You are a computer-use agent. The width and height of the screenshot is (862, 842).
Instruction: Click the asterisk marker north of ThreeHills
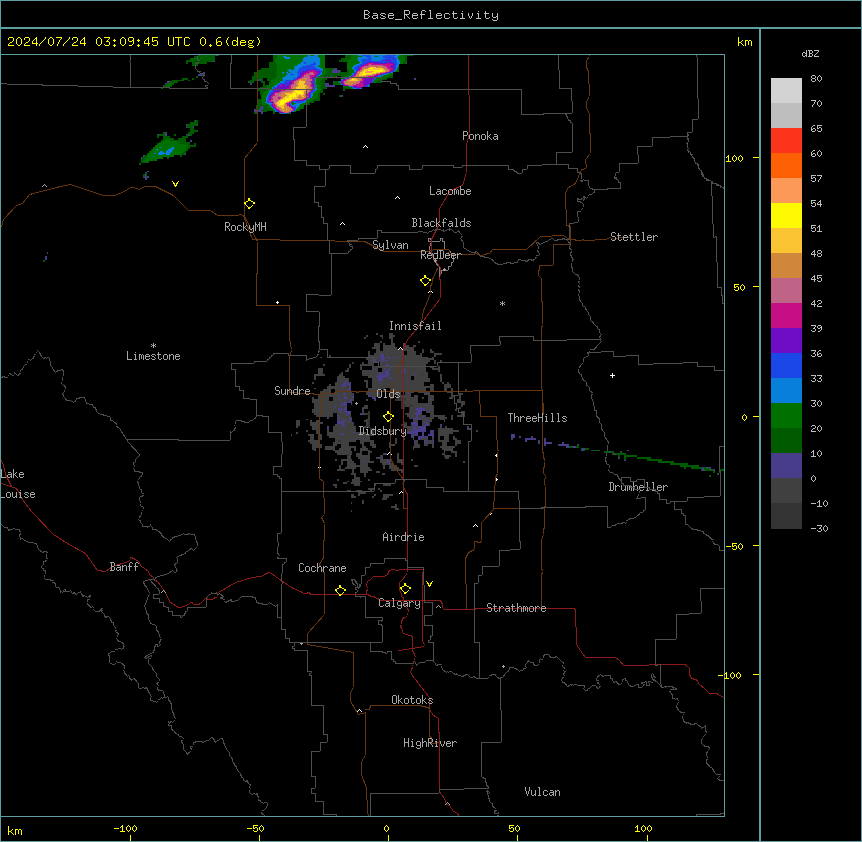click(x=502, y=303)
